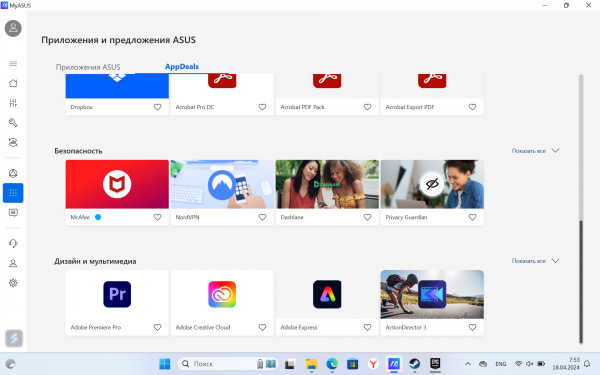The height and width of the screenshot is (375, 600).
Task: Open the feedback monitor icon in sidebar
Action: coord(13,213)
